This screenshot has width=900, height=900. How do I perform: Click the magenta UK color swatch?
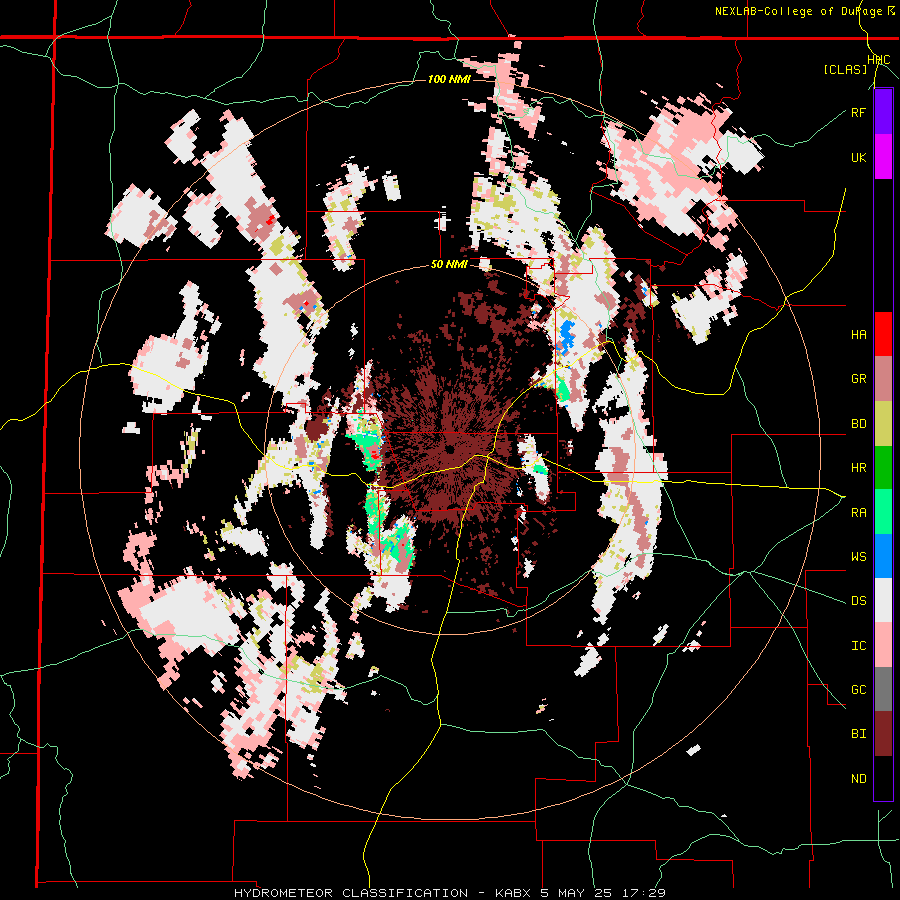tap(883, 157)
